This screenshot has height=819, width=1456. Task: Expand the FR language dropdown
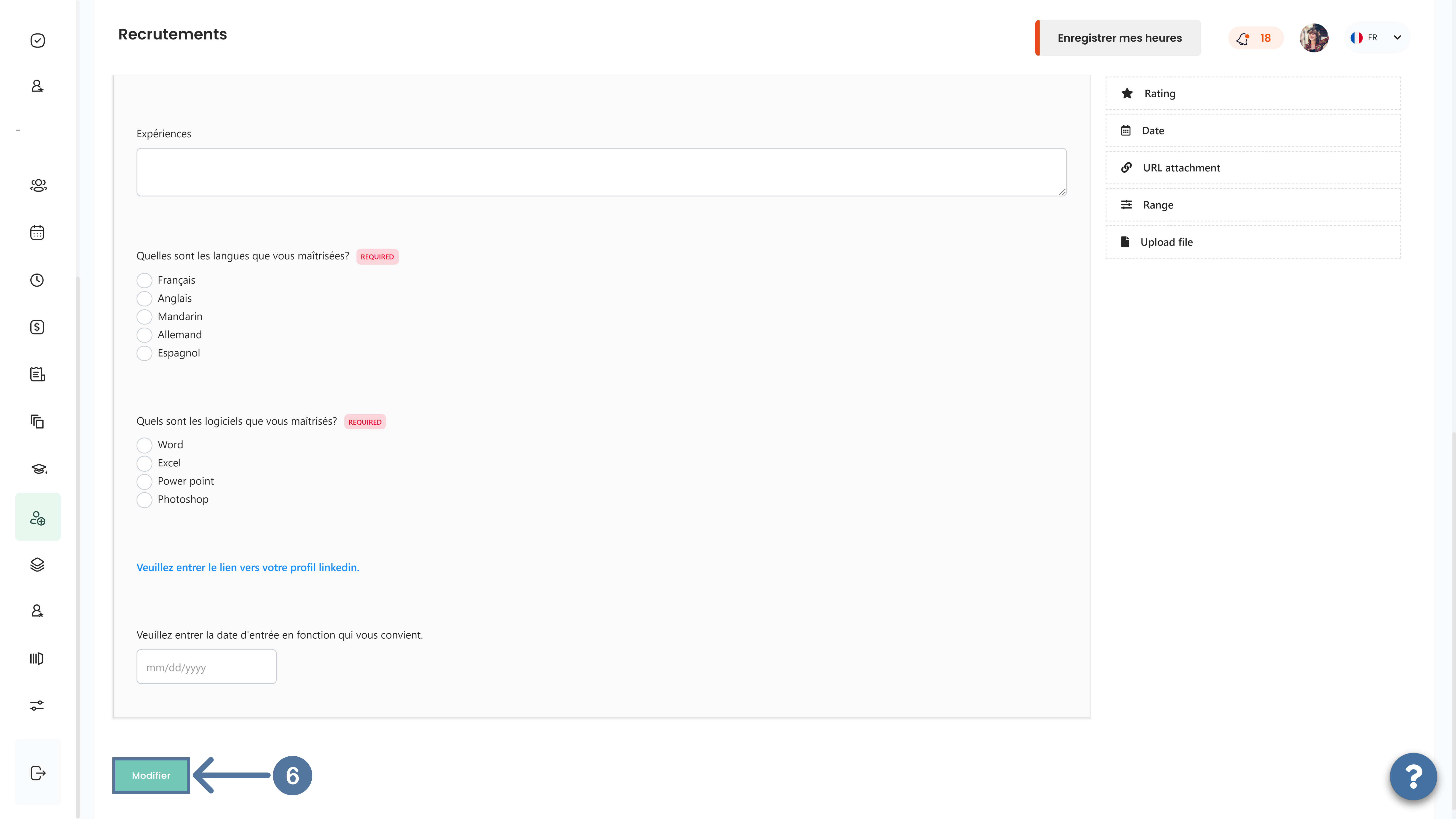pyautogui.click(x=1377, y=38)
